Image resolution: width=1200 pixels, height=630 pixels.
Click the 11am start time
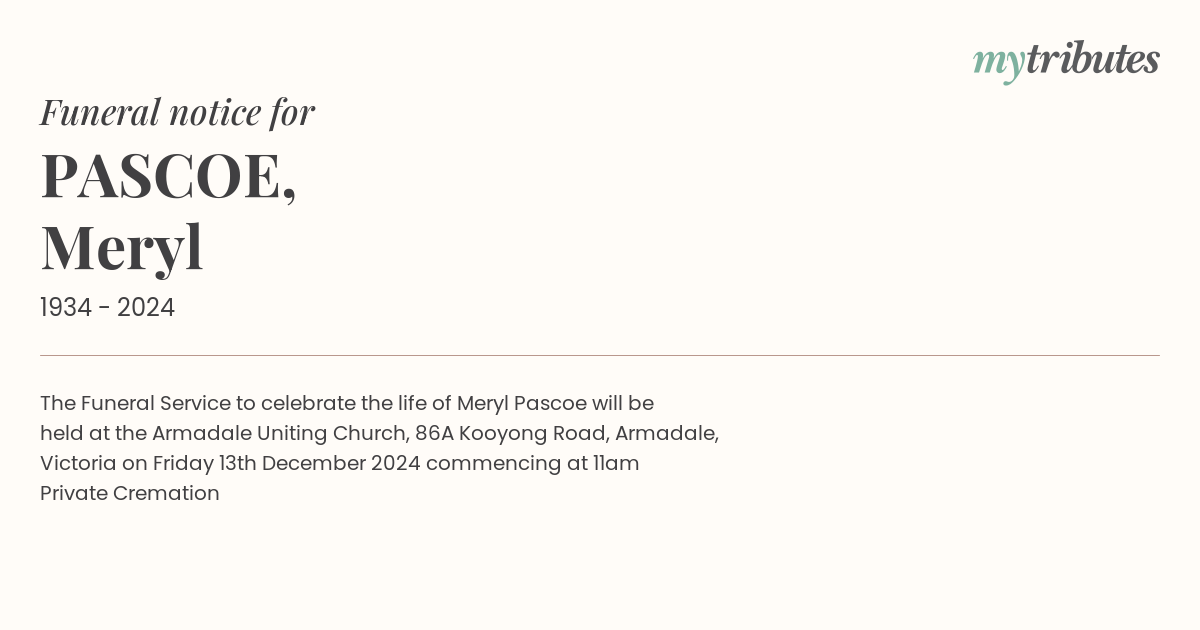(x=616, y=463)
